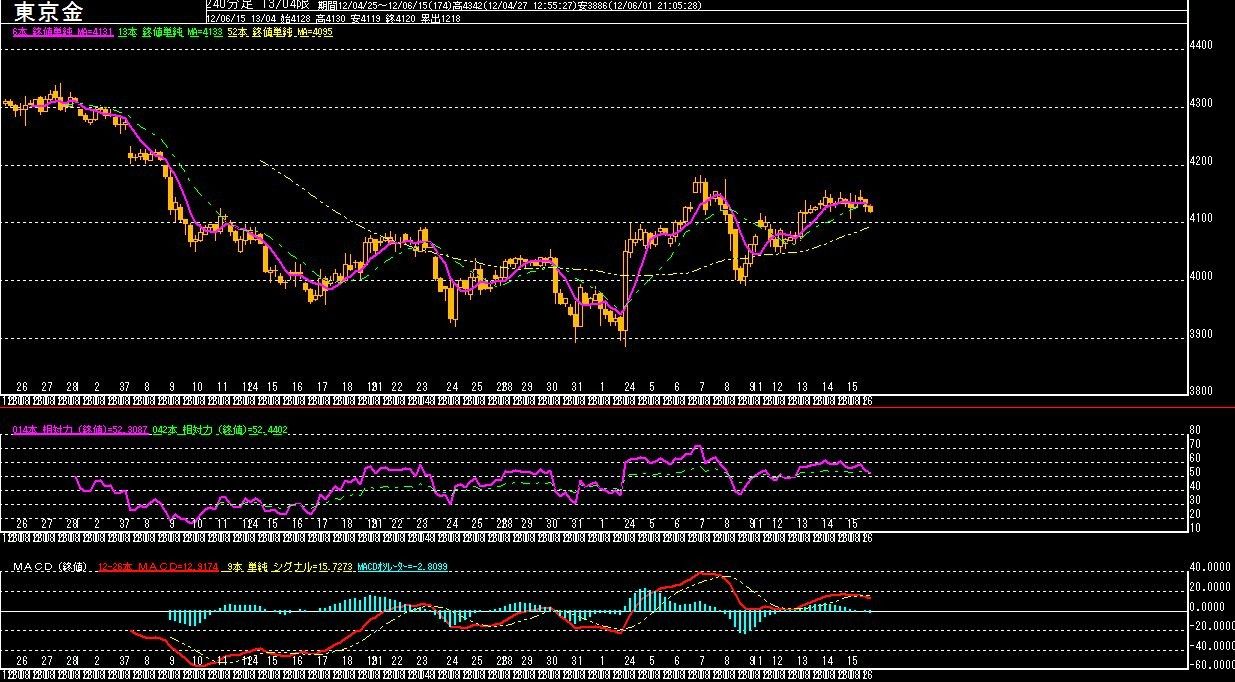
Task: Click the 20.0000 MACD scale label
Action: (x=1209, y=587)
